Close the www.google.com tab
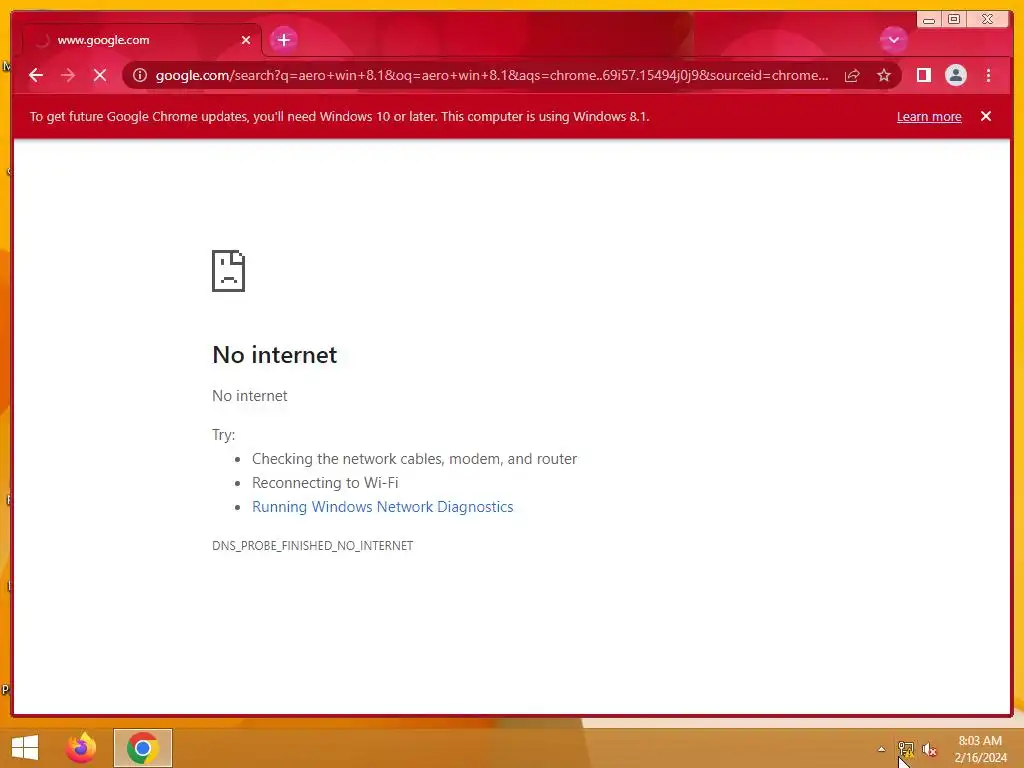This screenshot has width=1024, height=768. click(246, 40)
